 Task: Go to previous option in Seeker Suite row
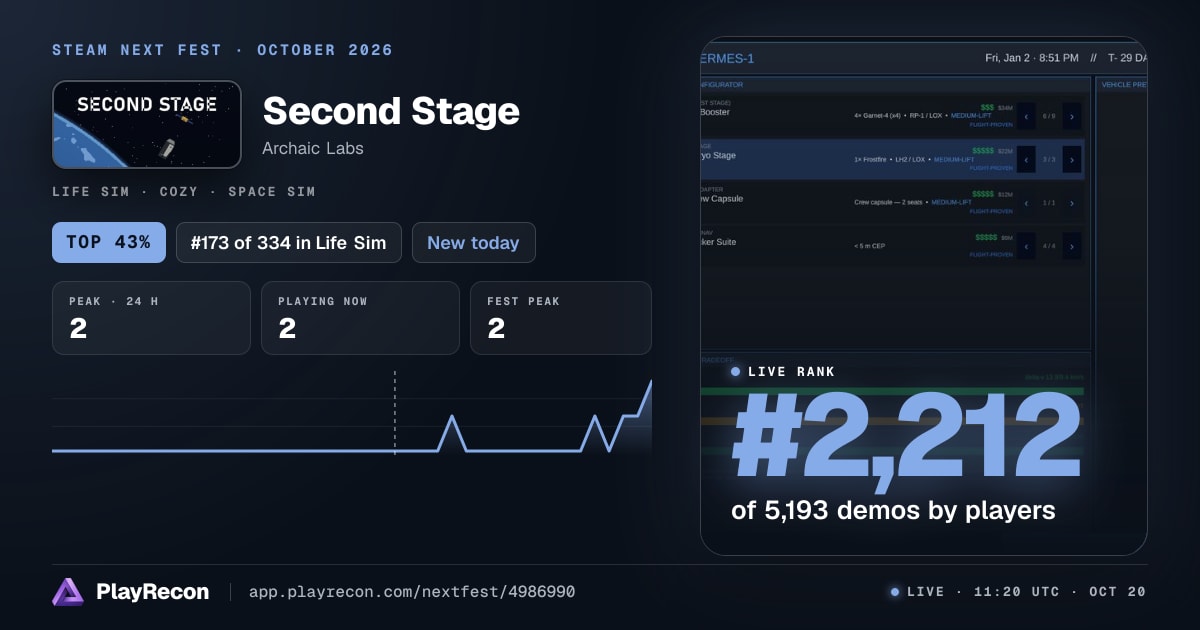[x=1026, y=246]
